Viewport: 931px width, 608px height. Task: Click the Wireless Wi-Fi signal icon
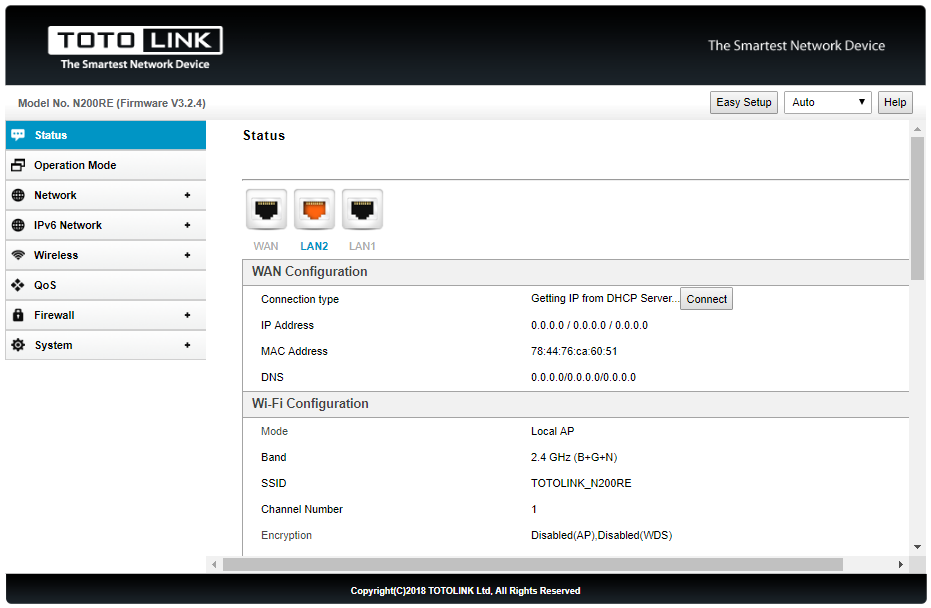point(18,255)
